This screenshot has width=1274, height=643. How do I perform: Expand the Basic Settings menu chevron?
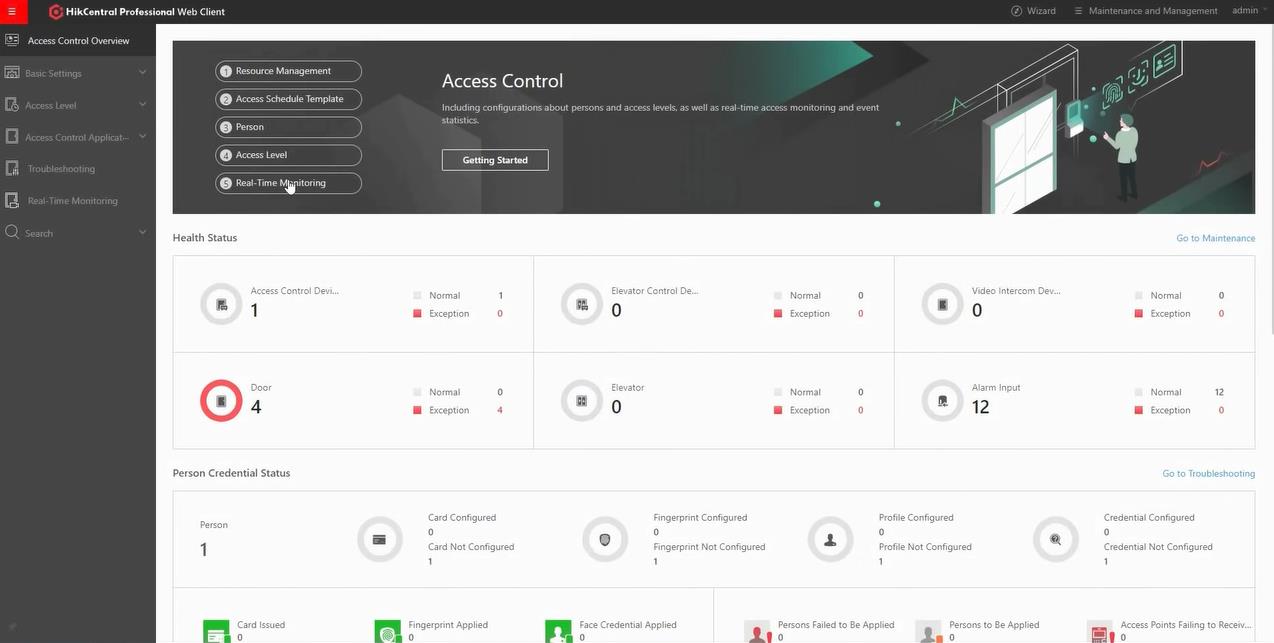coord(142,72)
